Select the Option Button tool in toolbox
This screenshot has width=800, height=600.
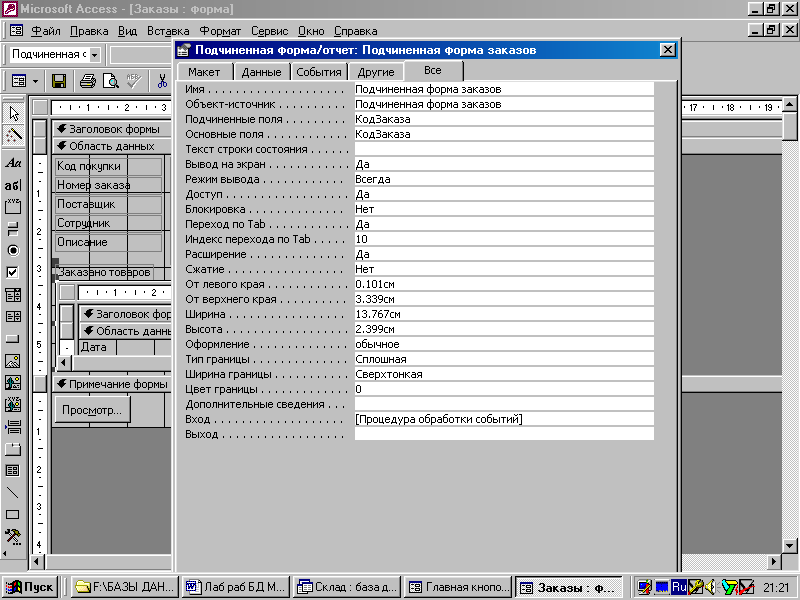(13, 251)
